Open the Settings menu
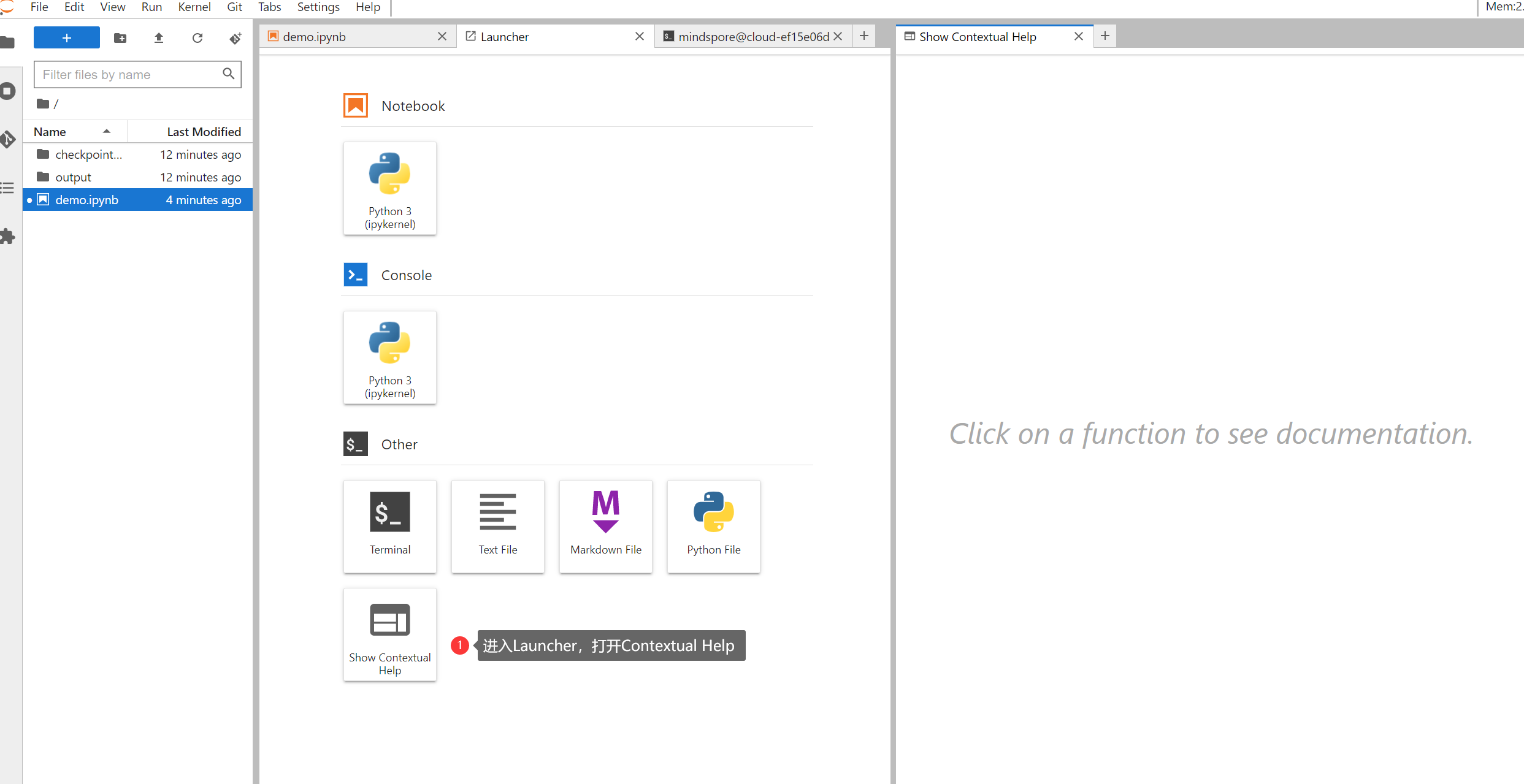This screenshot has height=784, width=1524. pos(318,7)
